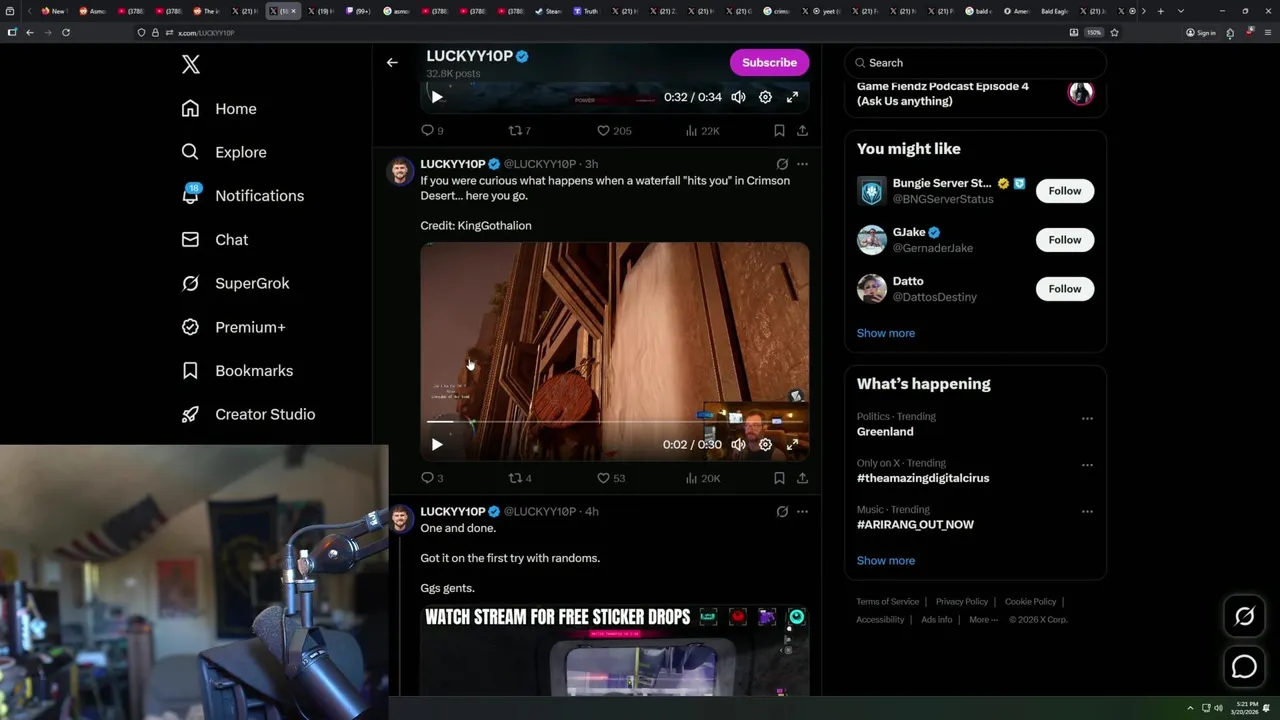Image resolution: width=1280 pixels, height=720 pixels.
Task: View analytics showing 22K views
Action: coord(702,131)
